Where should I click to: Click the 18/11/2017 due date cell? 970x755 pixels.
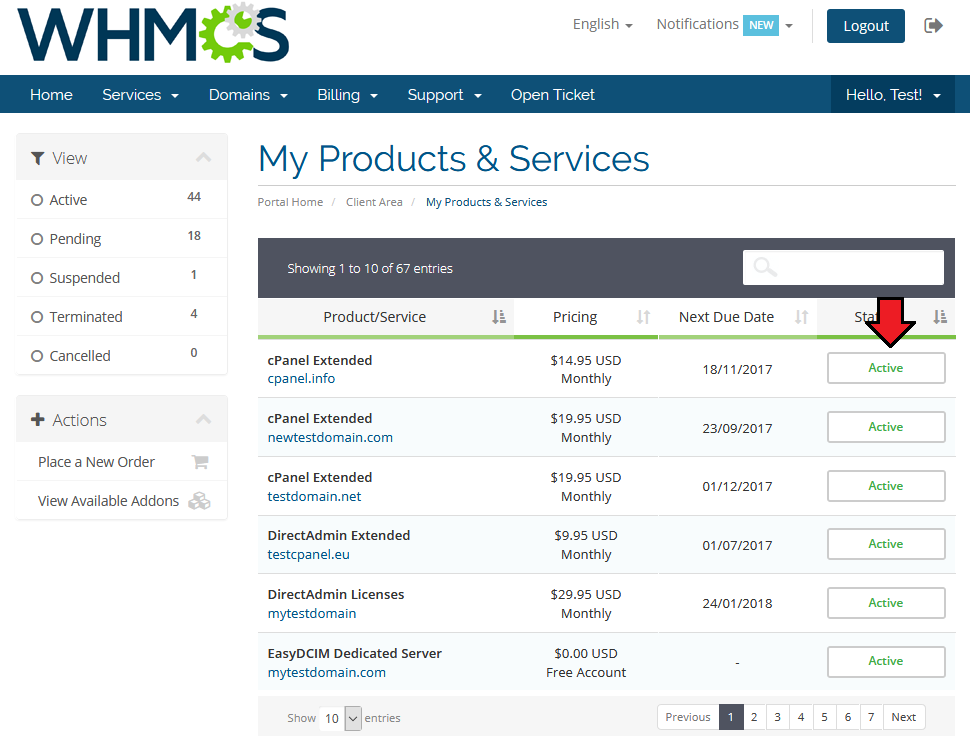tap(737, 369)
